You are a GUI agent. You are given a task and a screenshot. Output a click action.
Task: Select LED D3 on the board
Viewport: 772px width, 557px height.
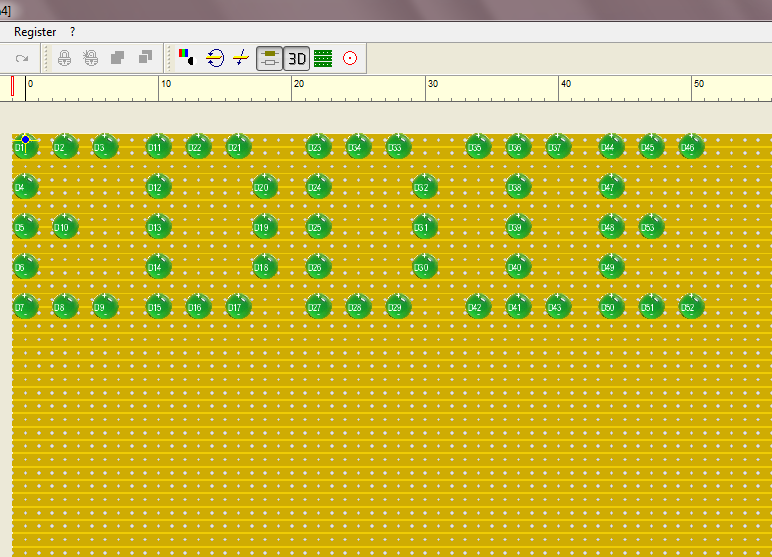tap(105, 146)
